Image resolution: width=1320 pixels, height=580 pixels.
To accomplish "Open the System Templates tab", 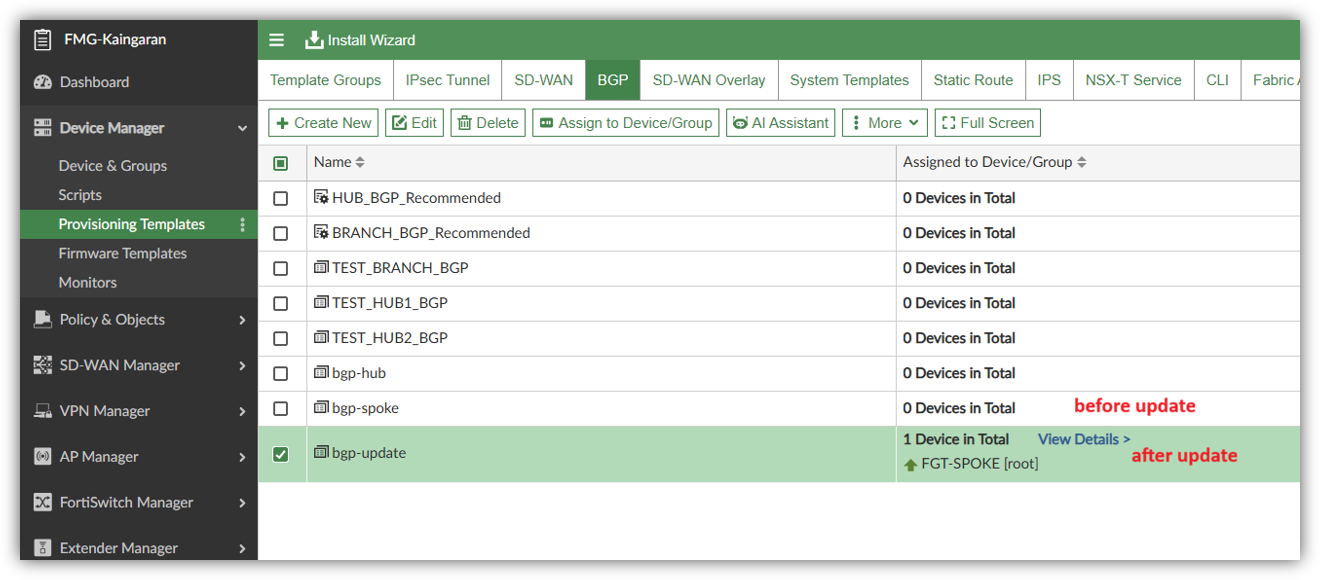I will (849, 80).
